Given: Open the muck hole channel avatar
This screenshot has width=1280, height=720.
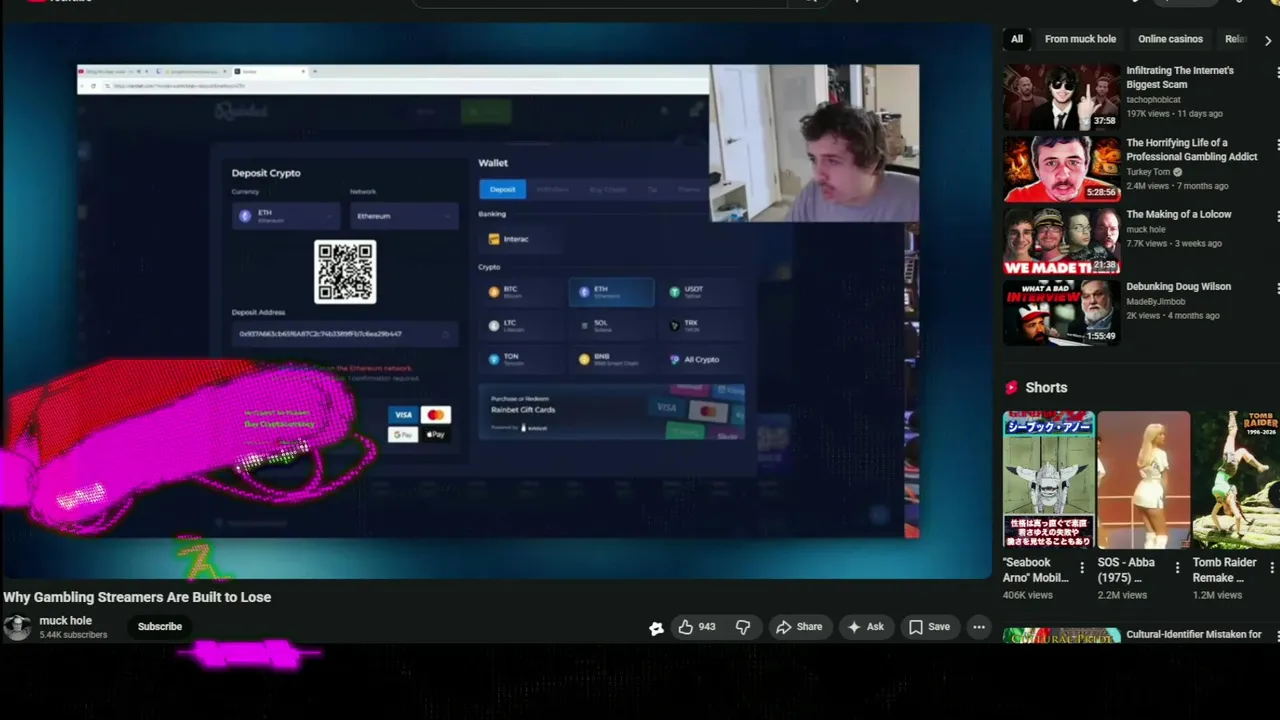Looking at the screenshot, I should pos(17,627).
